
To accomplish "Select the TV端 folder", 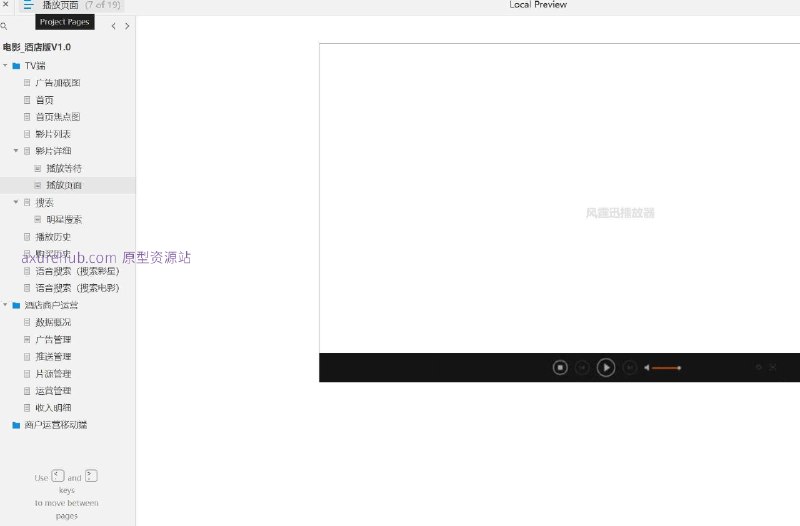I will click(35, 66).
